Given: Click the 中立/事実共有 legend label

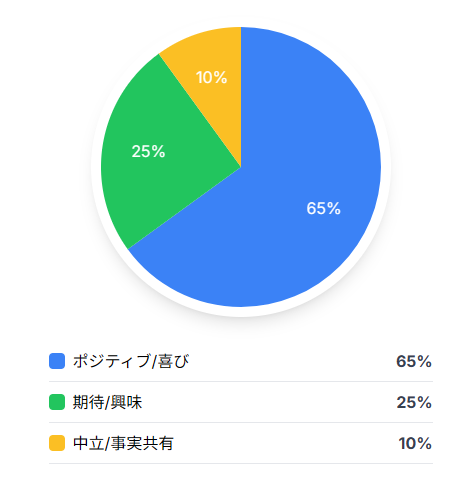Looking at the screenshot, I should click(123, 443).
